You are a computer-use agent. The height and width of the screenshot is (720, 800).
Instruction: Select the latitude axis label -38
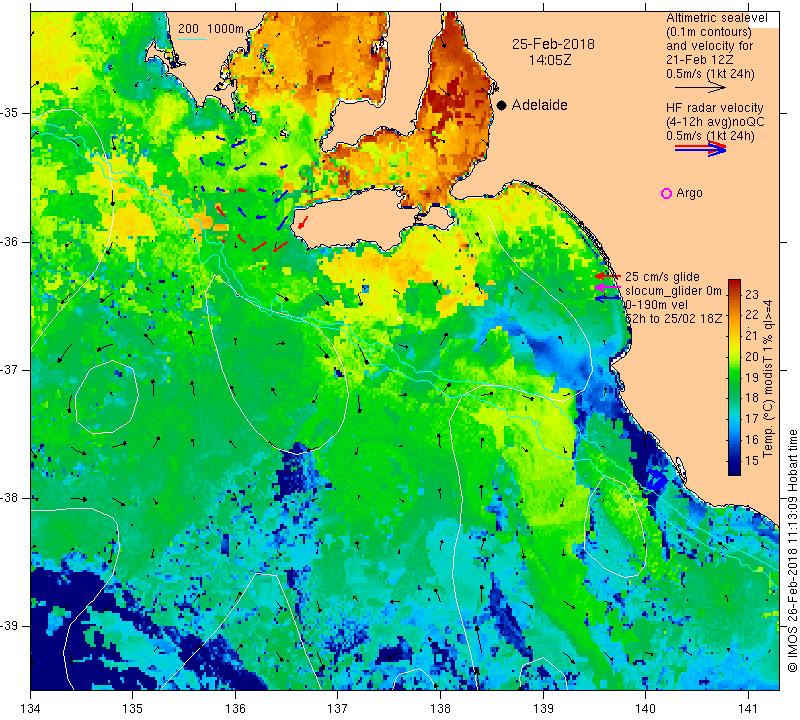pos(11,498)
